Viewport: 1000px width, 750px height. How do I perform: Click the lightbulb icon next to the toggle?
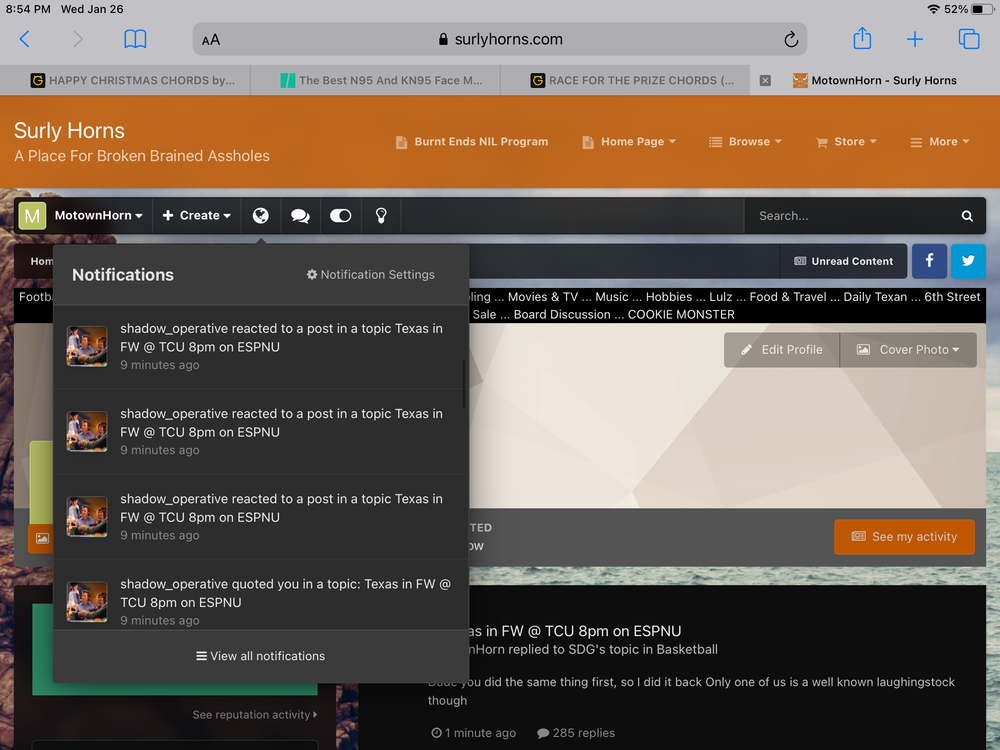(380, 215)
